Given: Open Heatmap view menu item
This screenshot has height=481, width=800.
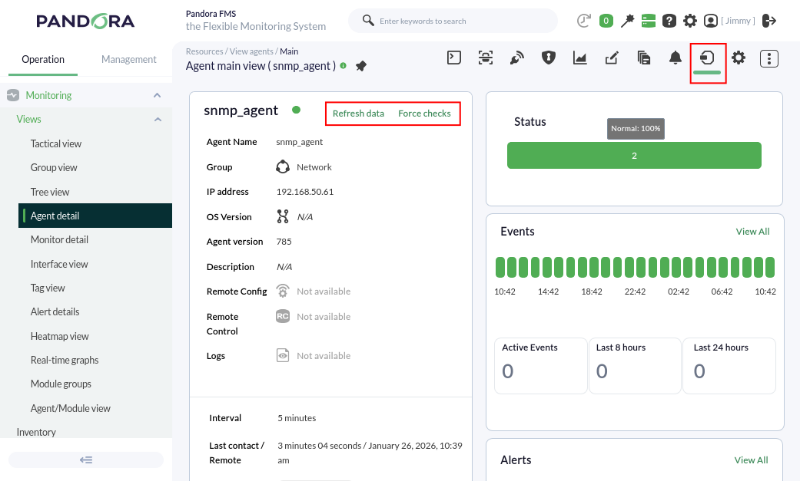Looking at the screenshot, I should coord(59,336).
